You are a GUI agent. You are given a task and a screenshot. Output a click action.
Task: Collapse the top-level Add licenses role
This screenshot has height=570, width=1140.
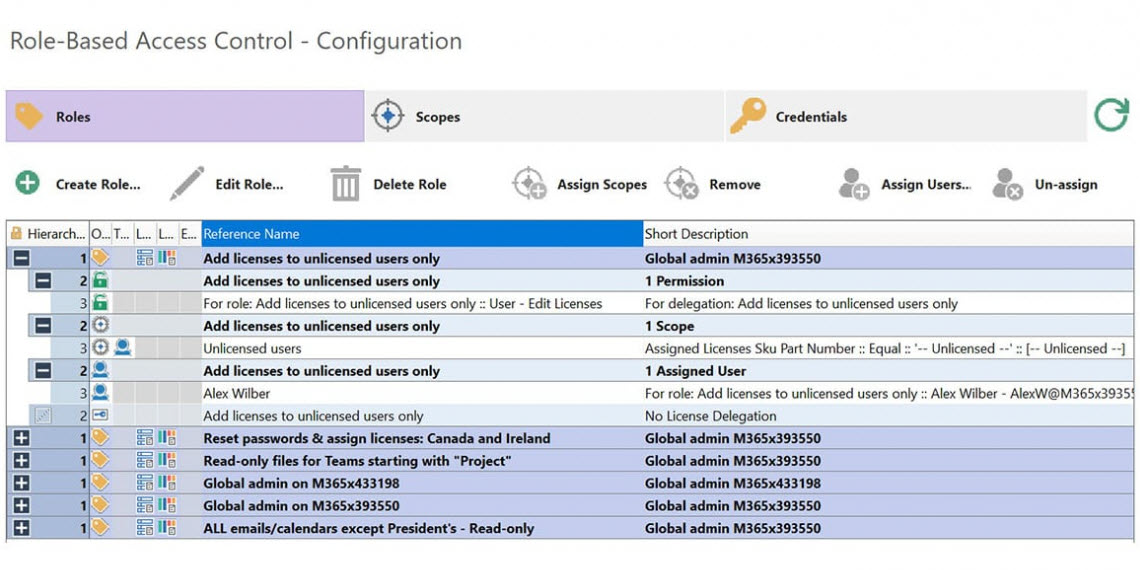(20, 258)
